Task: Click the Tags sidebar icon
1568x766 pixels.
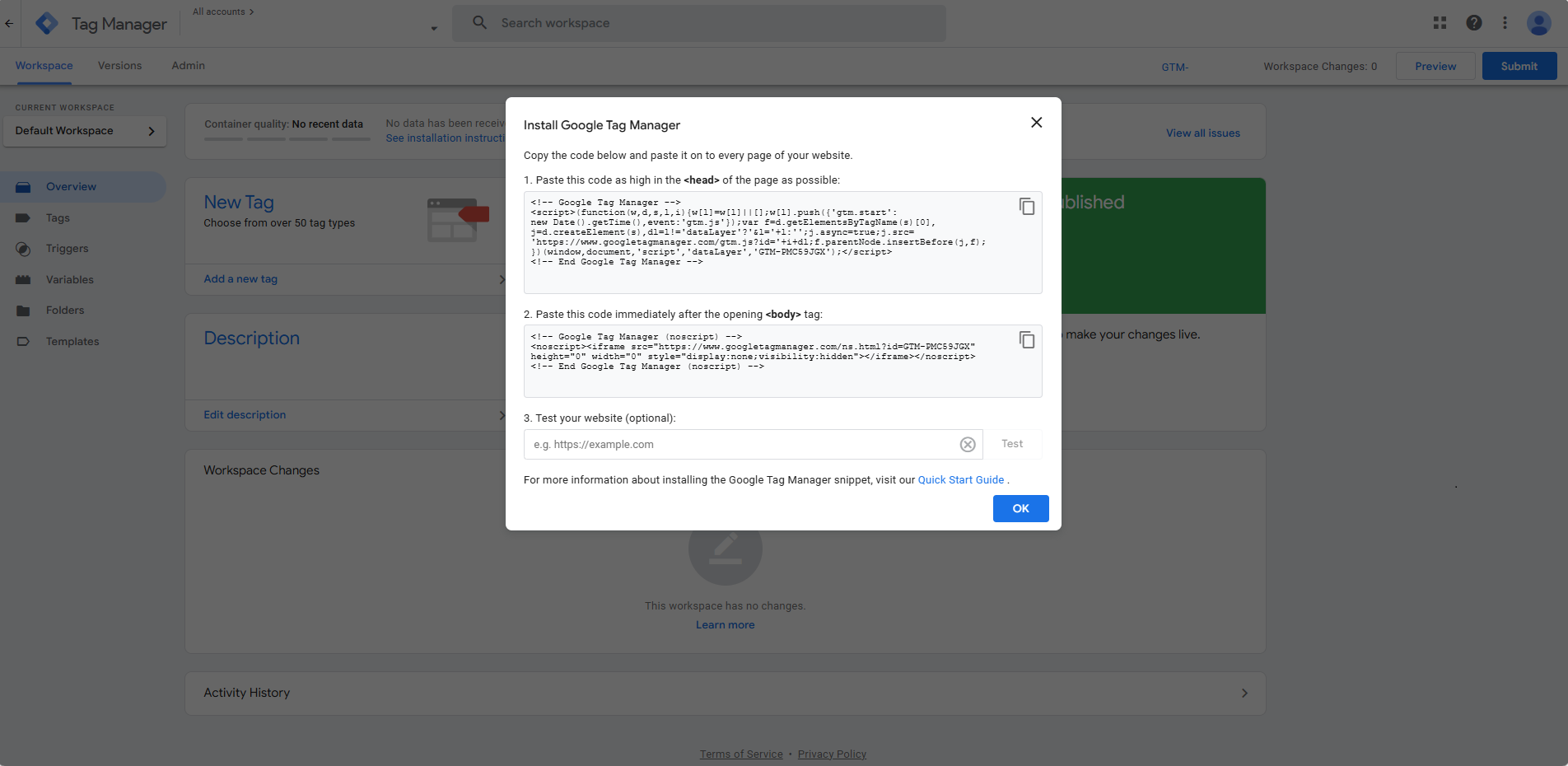Action: click(23, 218)
